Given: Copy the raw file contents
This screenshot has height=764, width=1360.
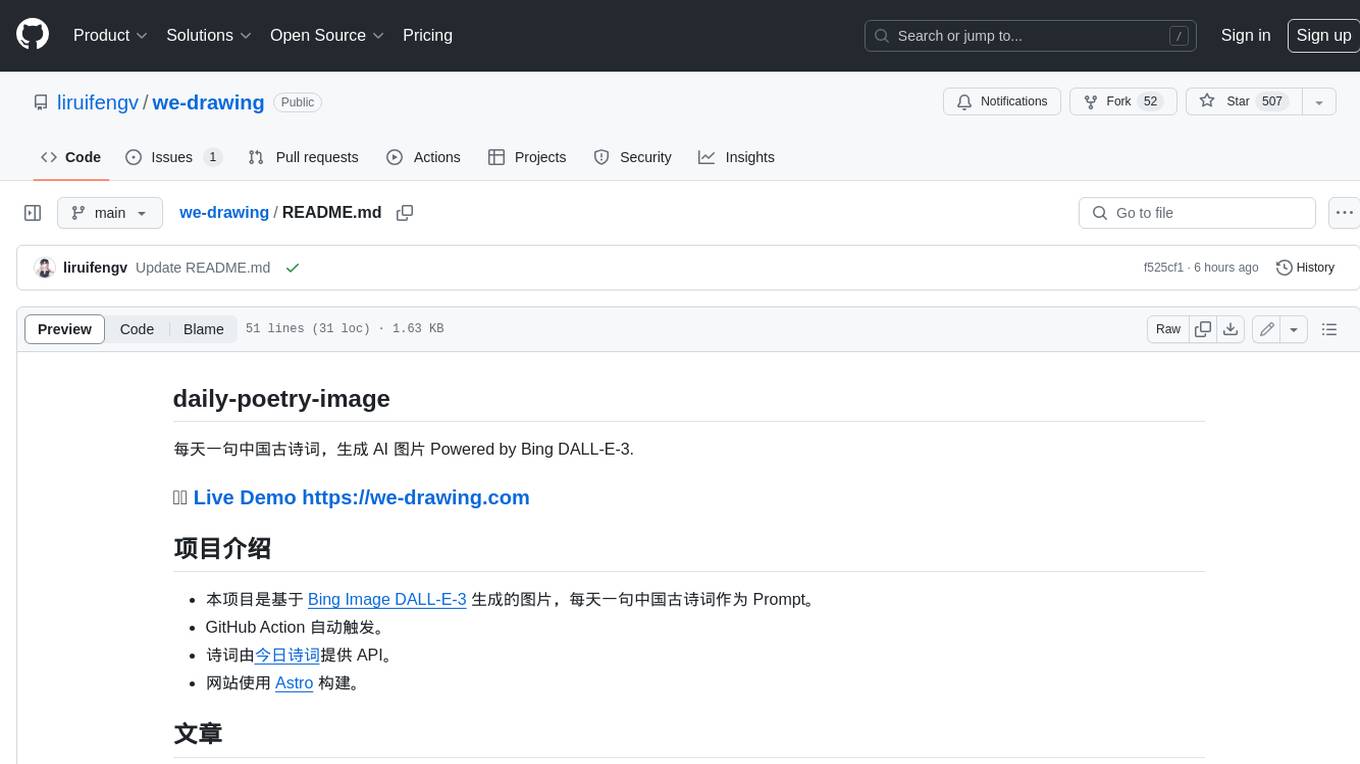Looking at the screenshot, I should pos(1204,329).
